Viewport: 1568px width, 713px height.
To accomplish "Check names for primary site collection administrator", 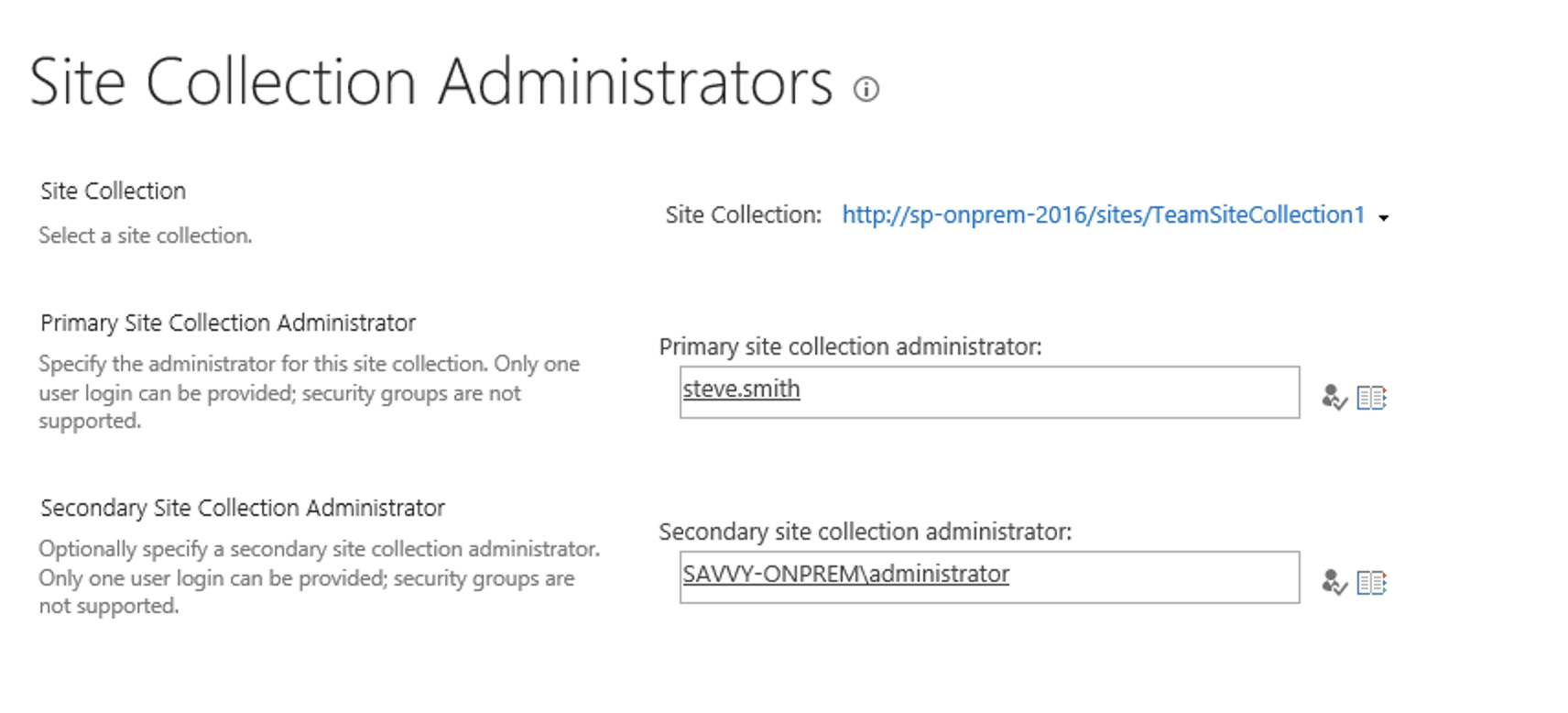I will click(x=1334, y=398).
